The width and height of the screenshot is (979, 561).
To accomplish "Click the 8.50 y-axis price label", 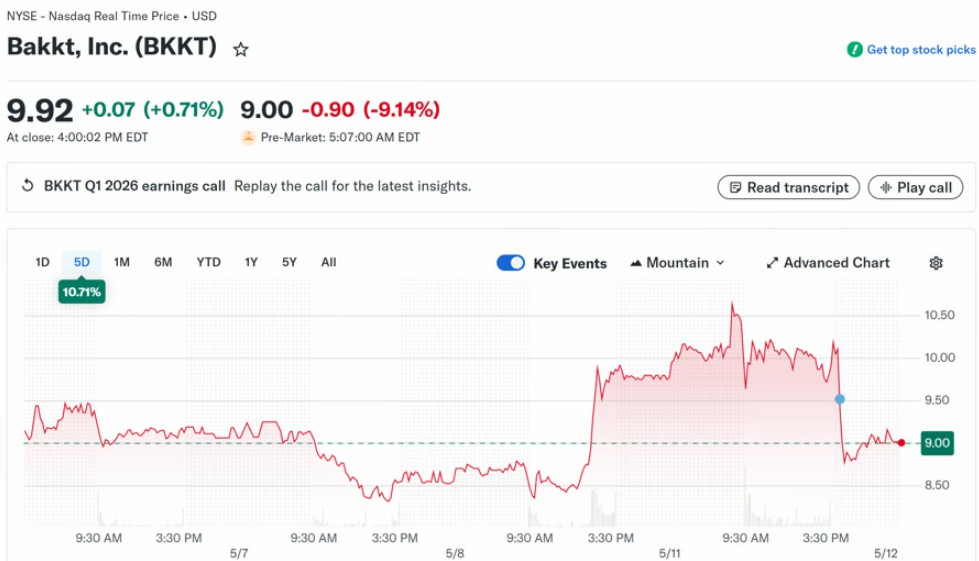I will point(937,485).
